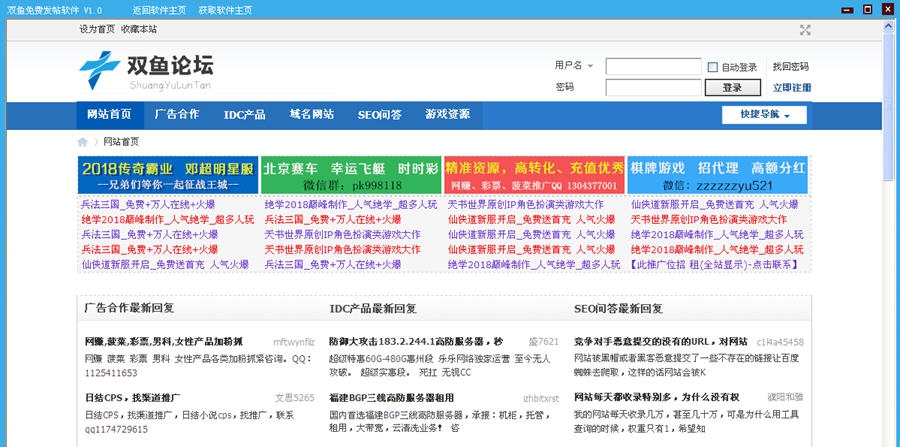
Task: Click username c1l4a45458
Action: coord(780,343)
